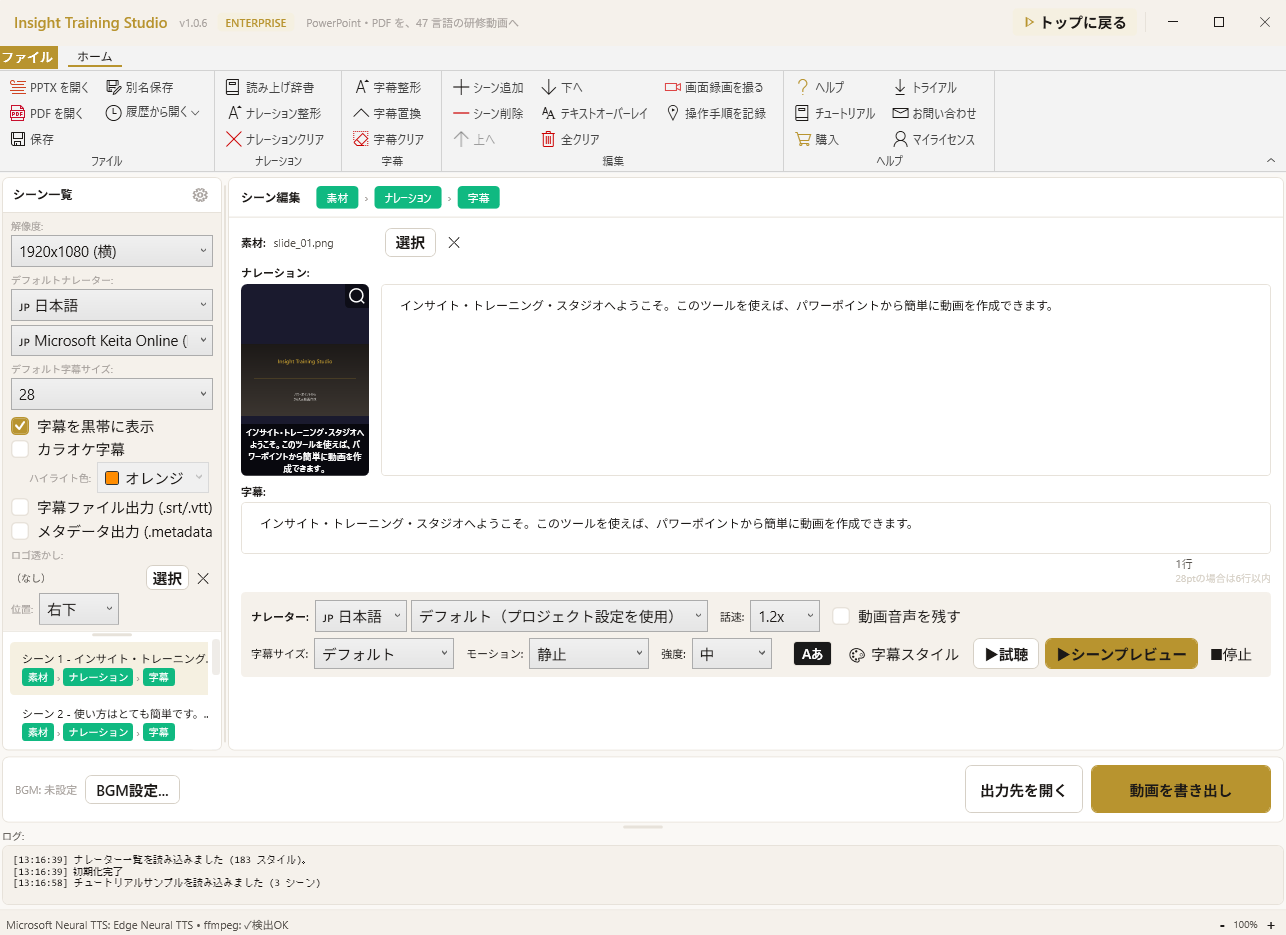1286x935 pixels.
Task: Zoom the slide thumbnail magnifier icon
Action: [x=357, y=296]
